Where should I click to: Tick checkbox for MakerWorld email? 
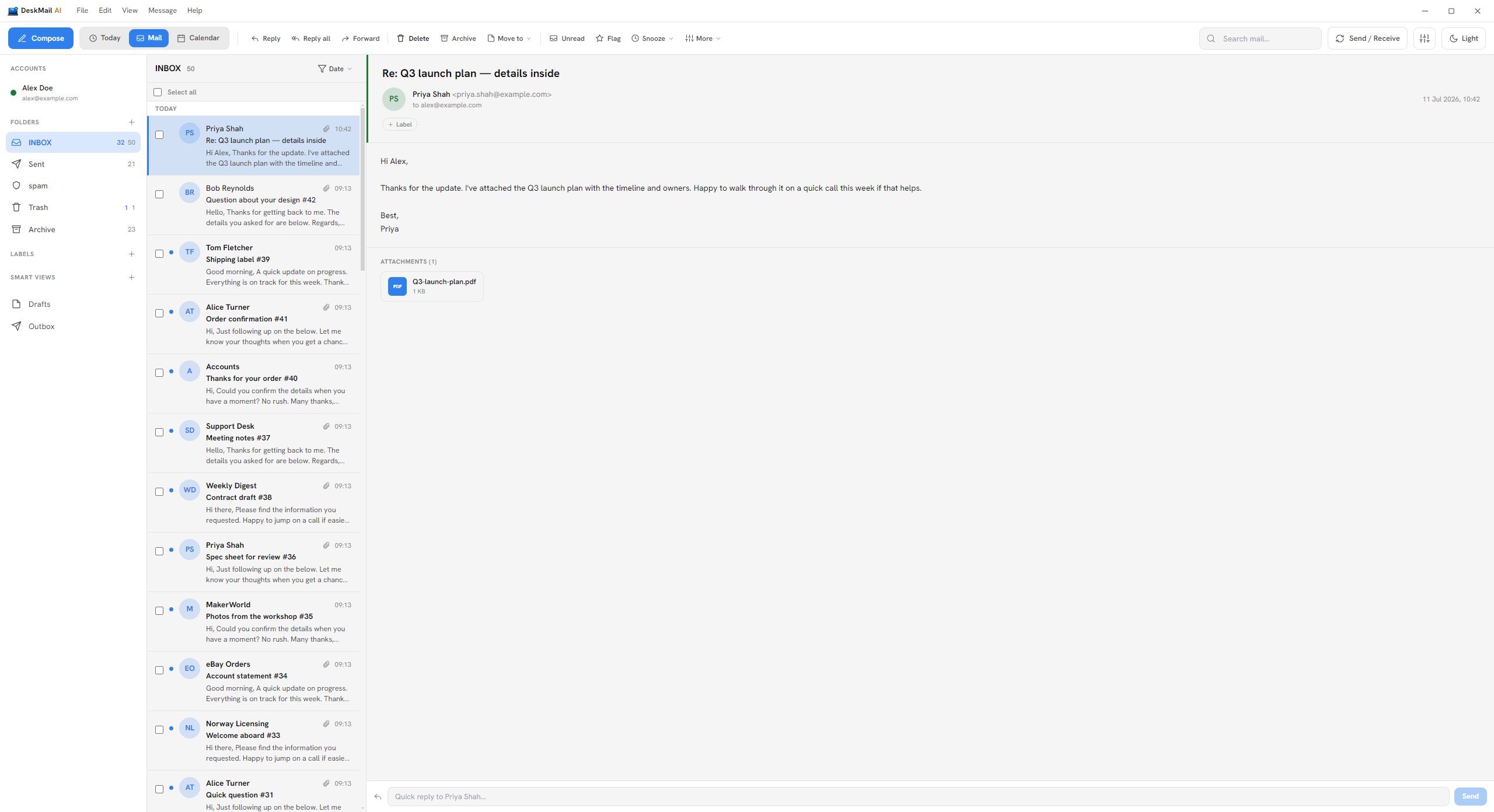[159, 611]
